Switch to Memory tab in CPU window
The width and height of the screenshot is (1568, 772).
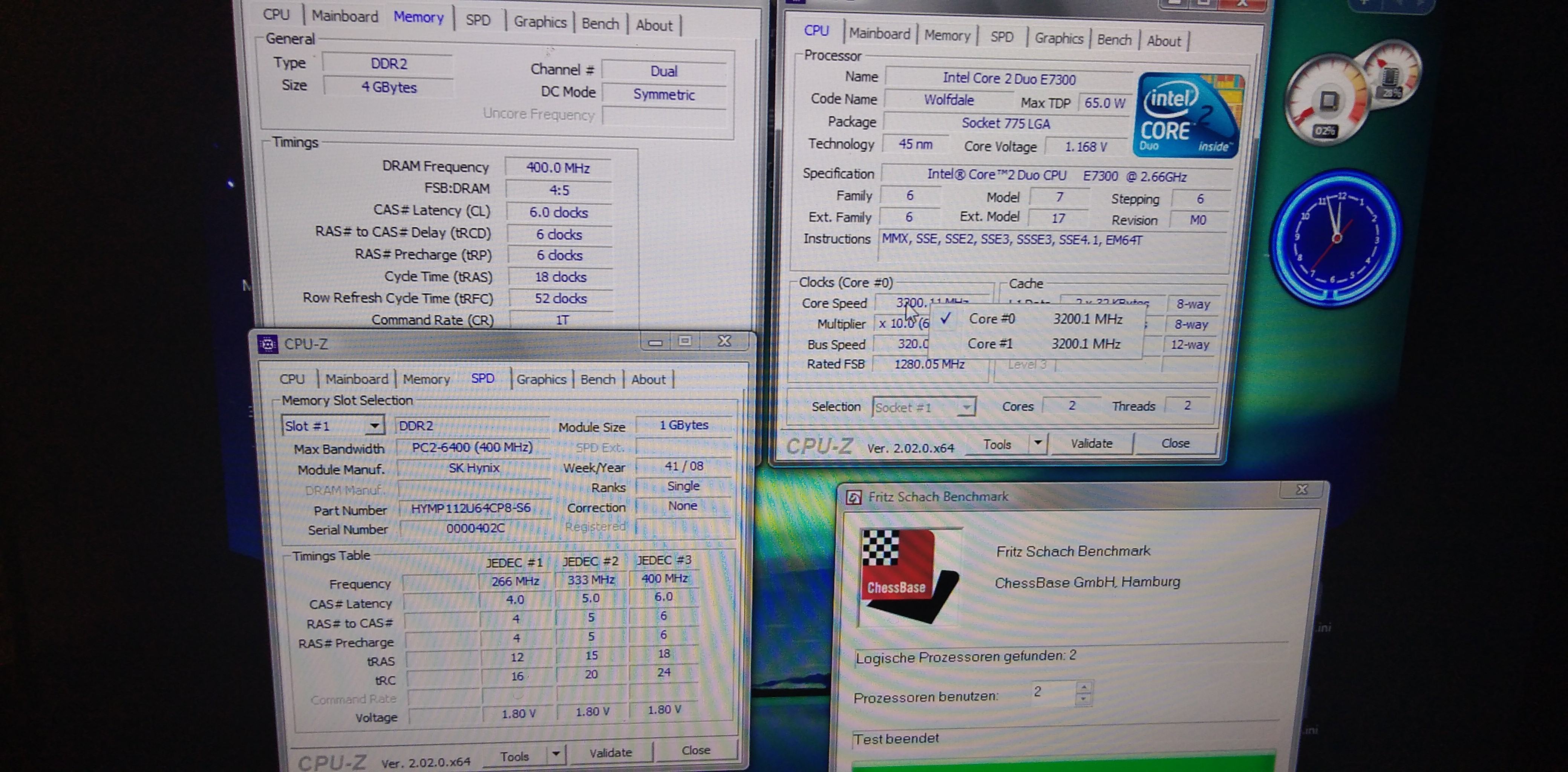(x=947, y=36)
